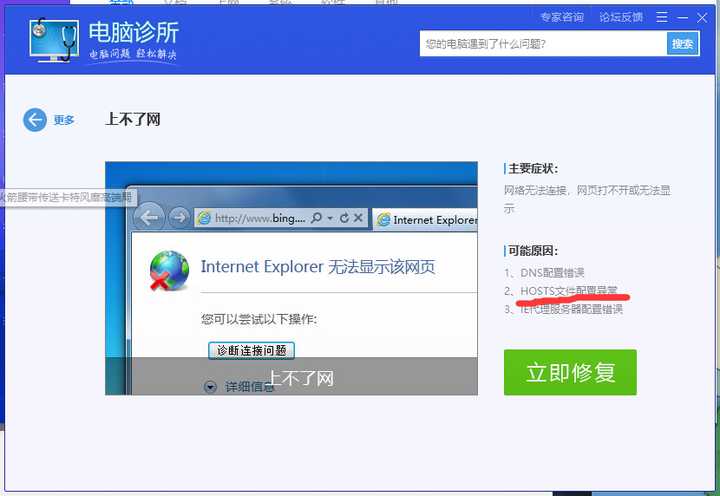This screenshot has width=720, height=496.
Task: Open 专家咨询 link
Action: (562, 17)
